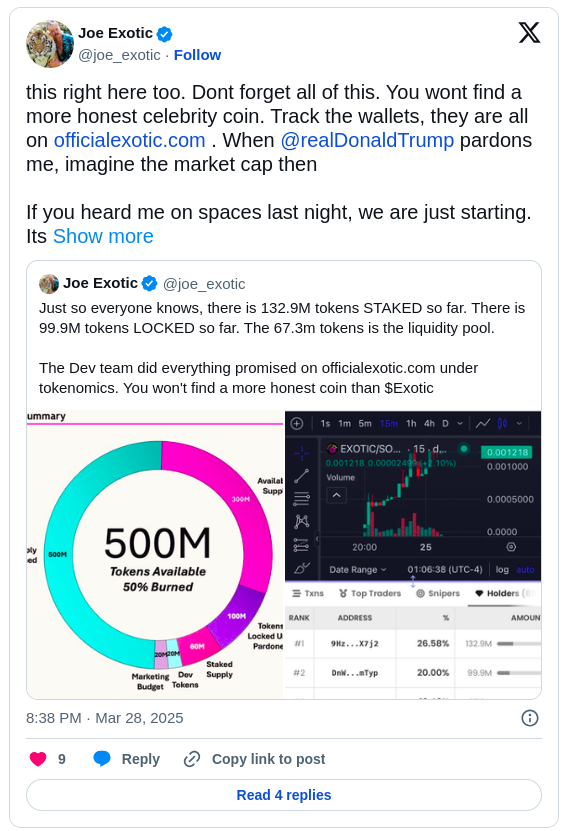Select the trend line drawing tool
The image size is (575, 831).
[x=302, y=476]
